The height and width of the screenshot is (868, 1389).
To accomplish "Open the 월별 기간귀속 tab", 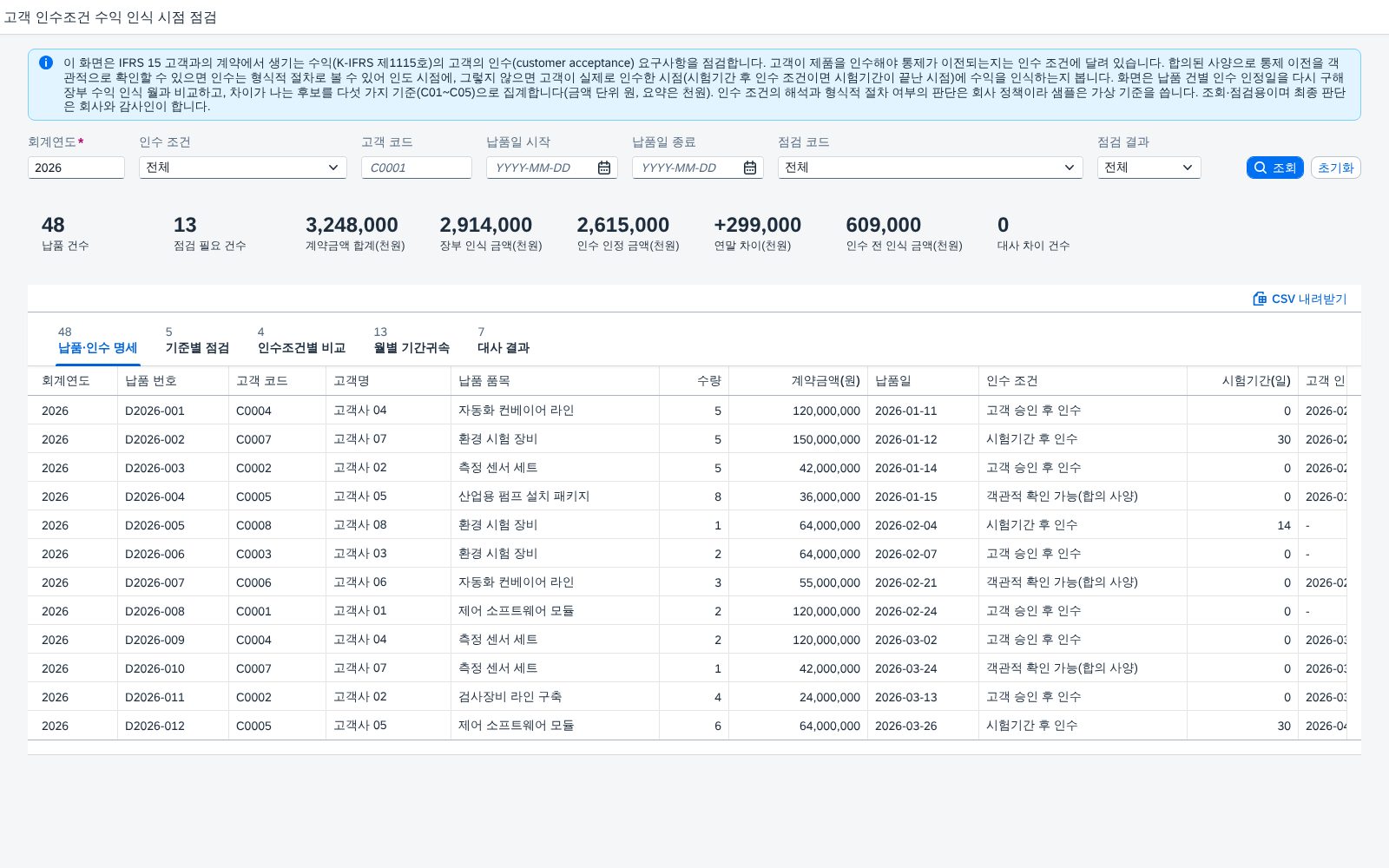I will click(x=411, y=340).
